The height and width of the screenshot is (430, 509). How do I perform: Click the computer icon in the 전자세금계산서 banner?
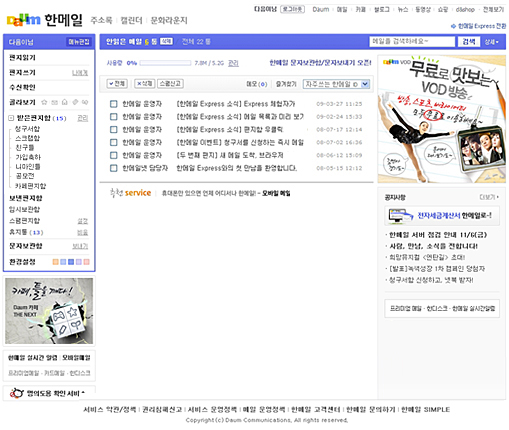point(401,216)
